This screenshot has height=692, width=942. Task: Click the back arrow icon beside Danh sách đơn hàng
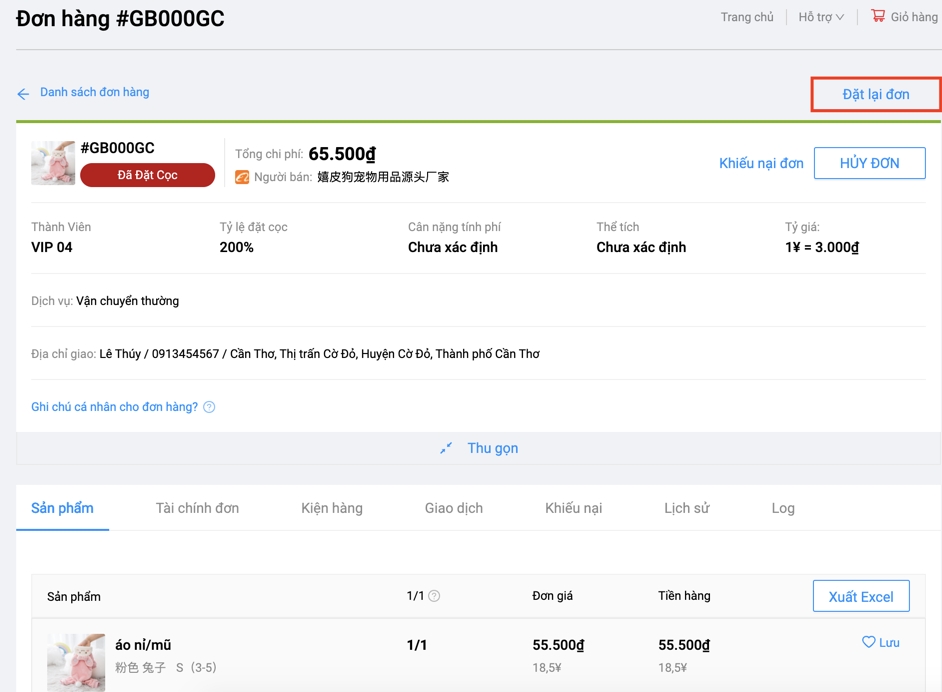pyautogui.click(x=23, y=94)
